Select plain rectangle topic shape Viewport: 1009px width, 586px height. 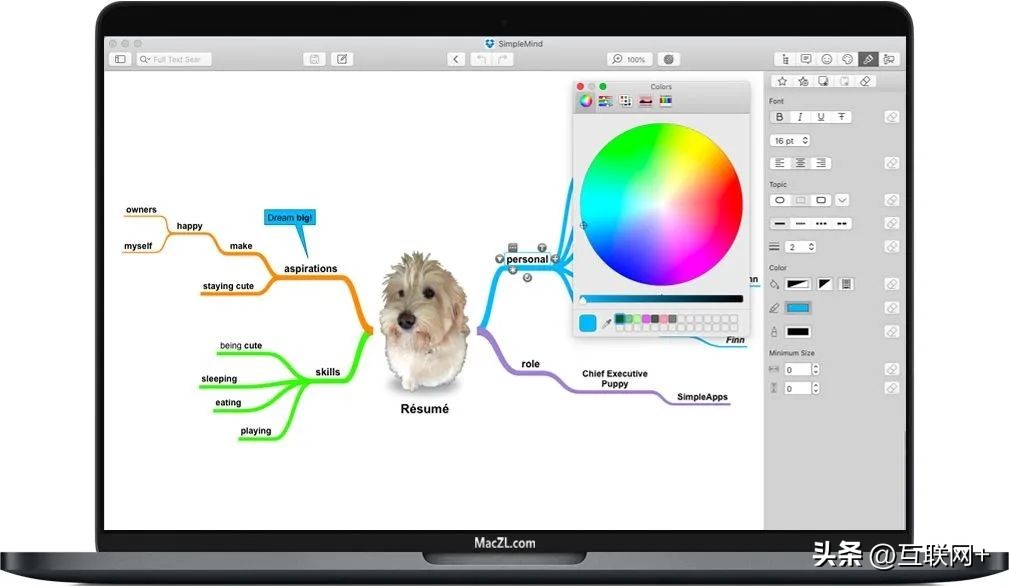[x=801, y=200]
